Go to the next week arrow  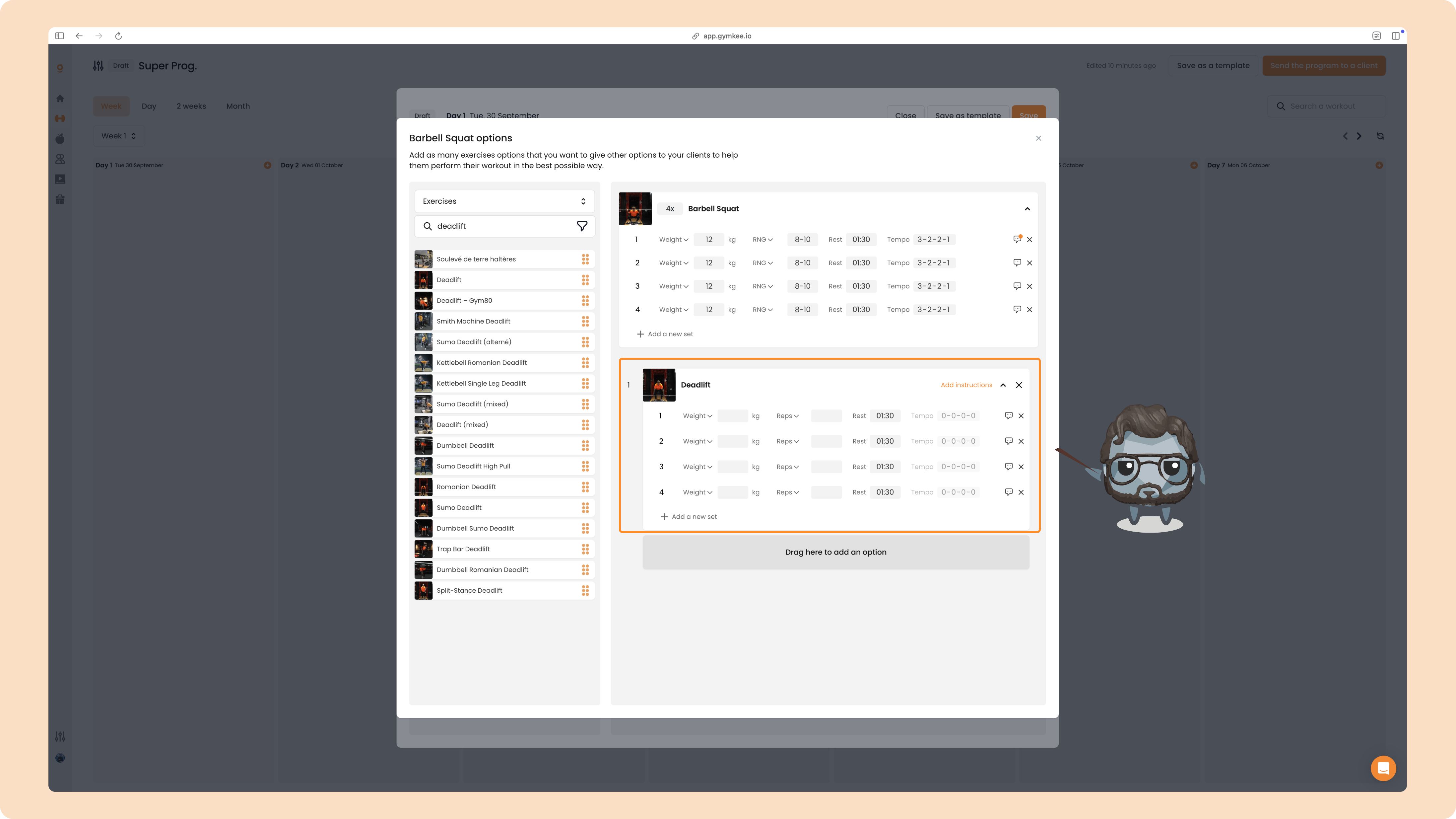point(1359,136)
